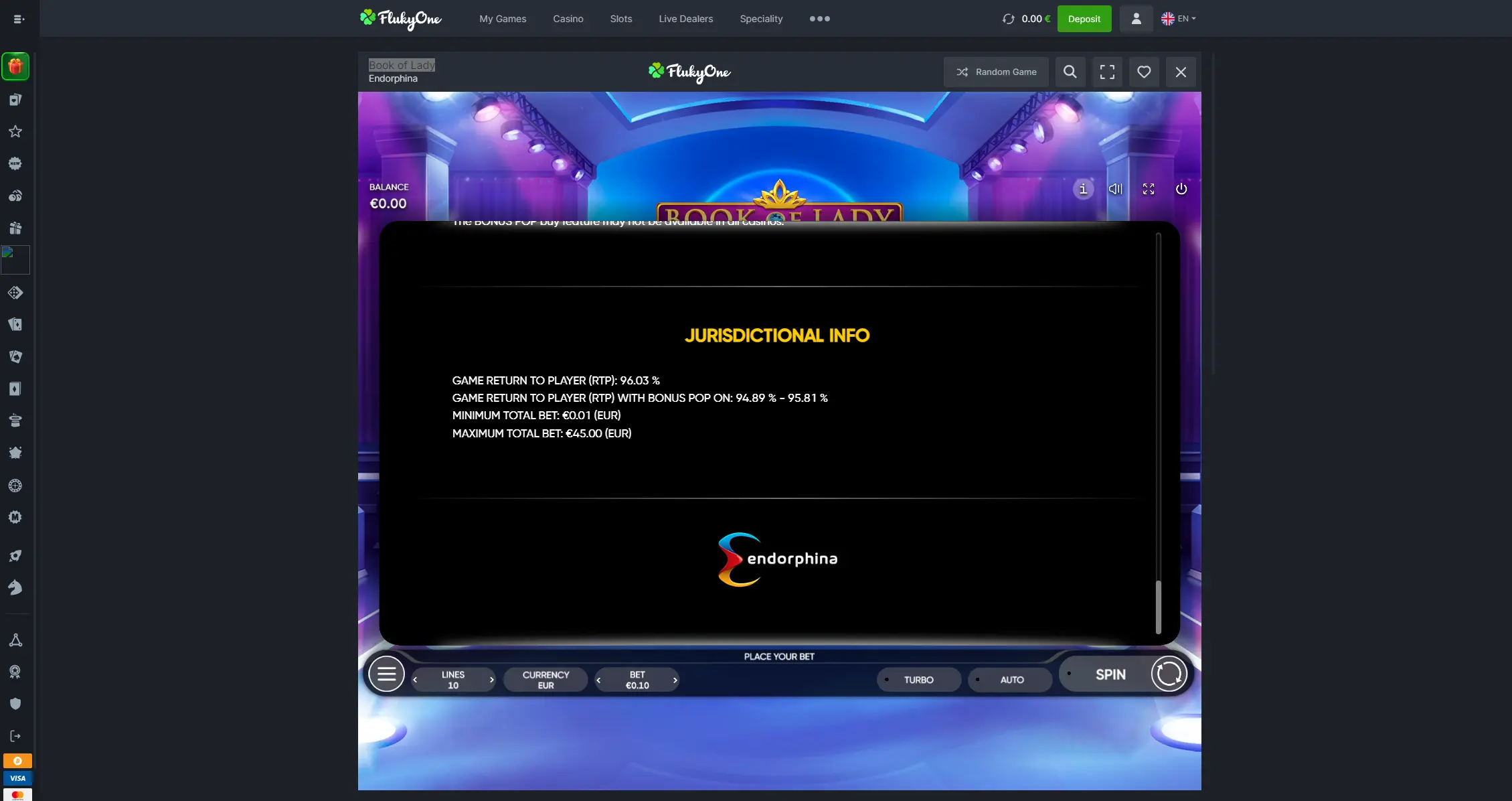Open the playing cards heart icon in sidebar
Image resolution: width=1512 pixels, height=801 pixels.
pos(15,100)
